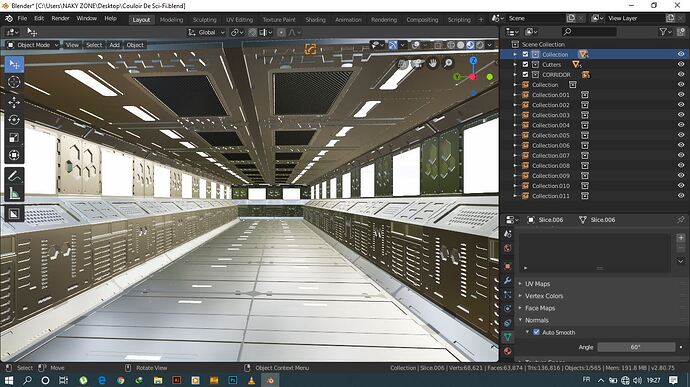Viewport: 690px width, 387px height.
Task: Open the File menu
Action: point(22,18)
